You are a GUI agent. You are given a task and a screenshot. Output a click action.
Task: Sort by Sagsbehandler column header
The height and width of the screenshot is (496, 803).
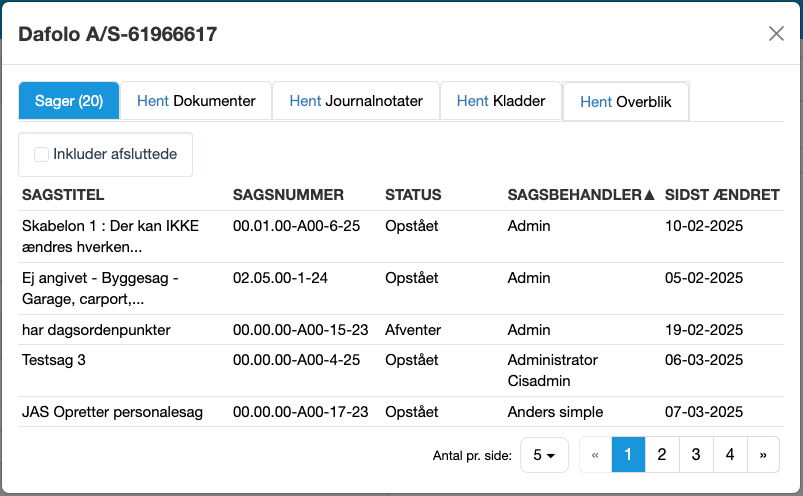click(580, 195)
